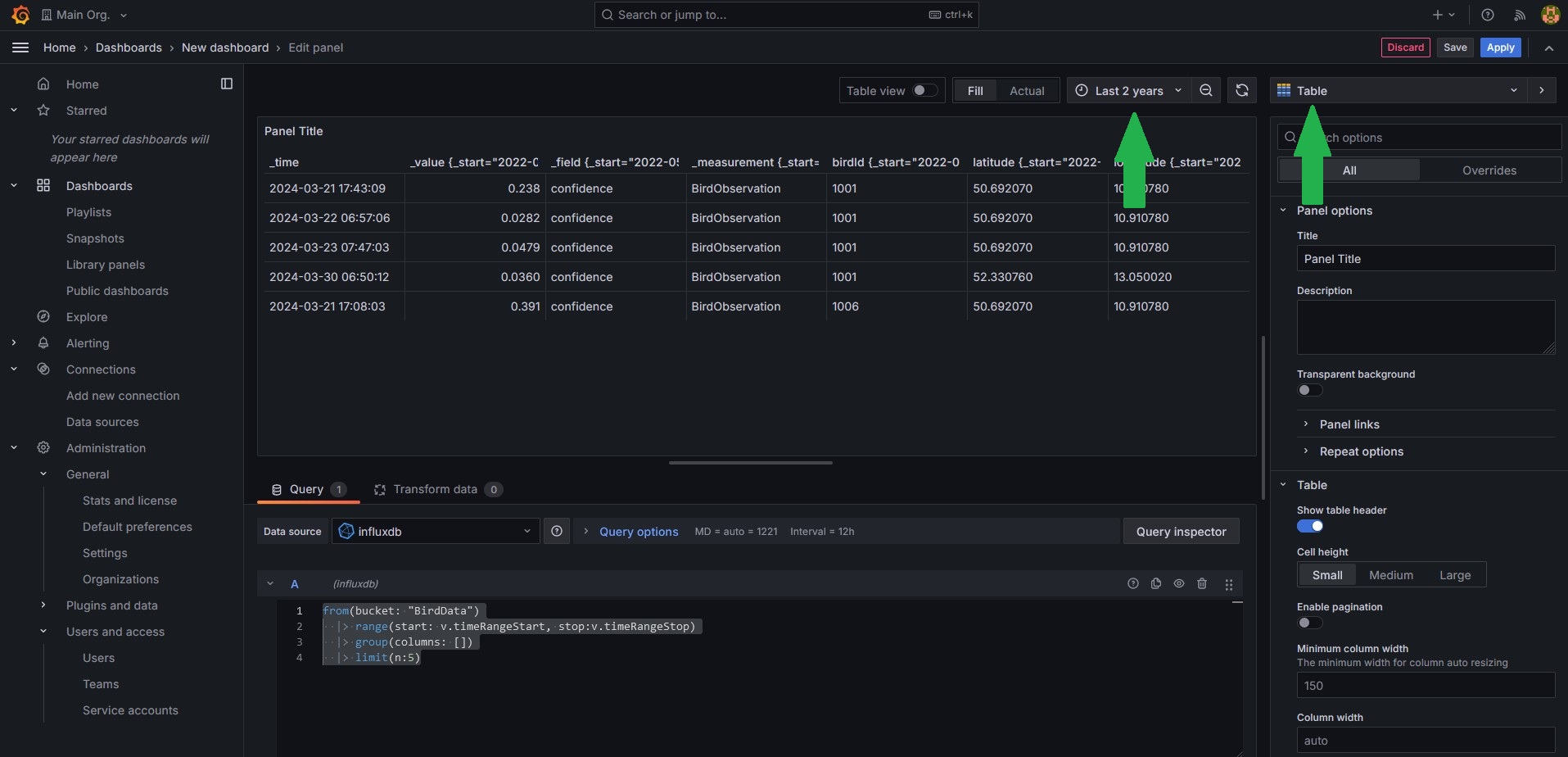Click the Discard button
Screen dimensions: 1568x757
click(1405, 48)
